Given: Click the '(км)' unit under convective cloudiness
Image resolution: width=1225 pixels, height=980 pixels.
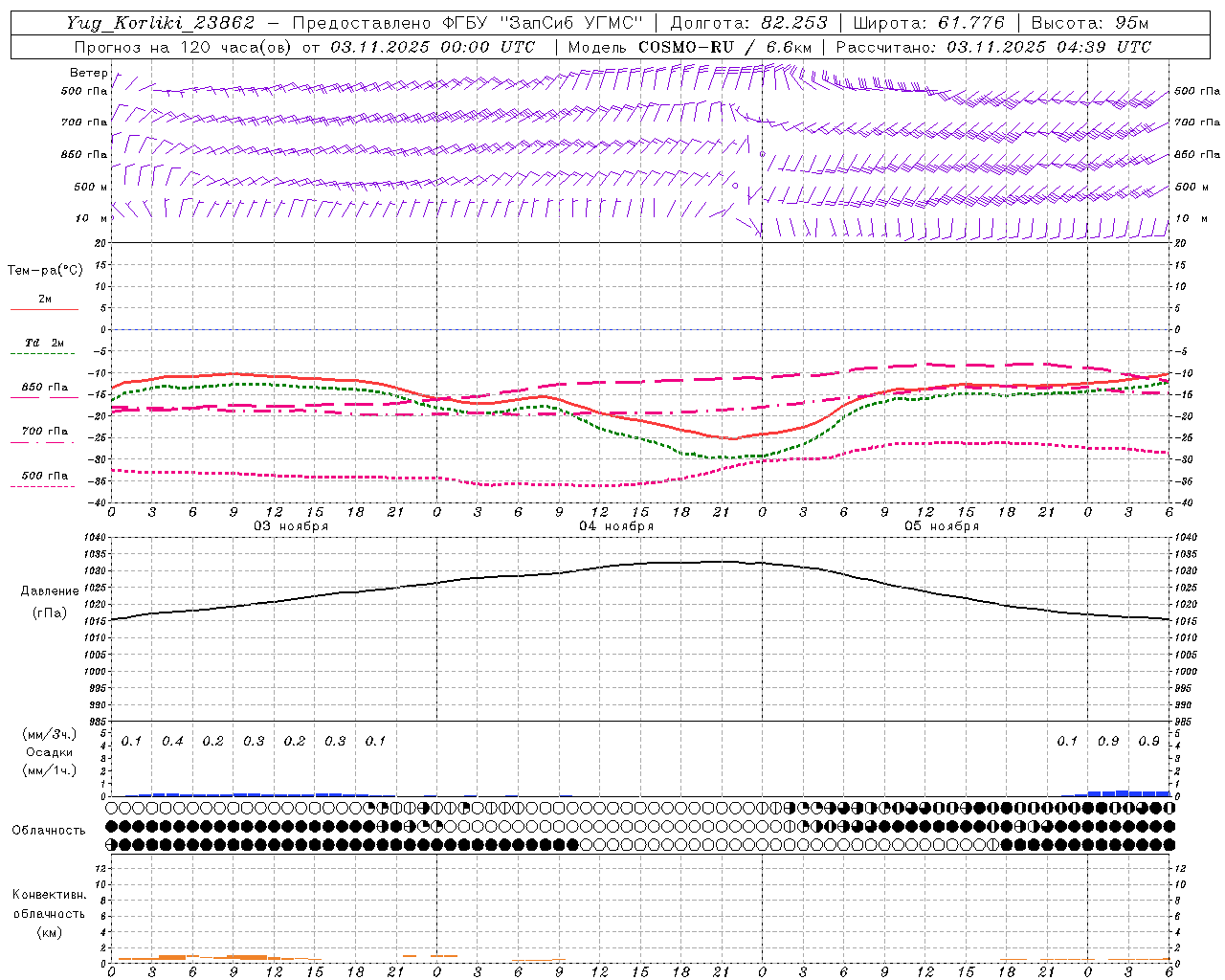Looking at the screenshot, I should 49,932.
